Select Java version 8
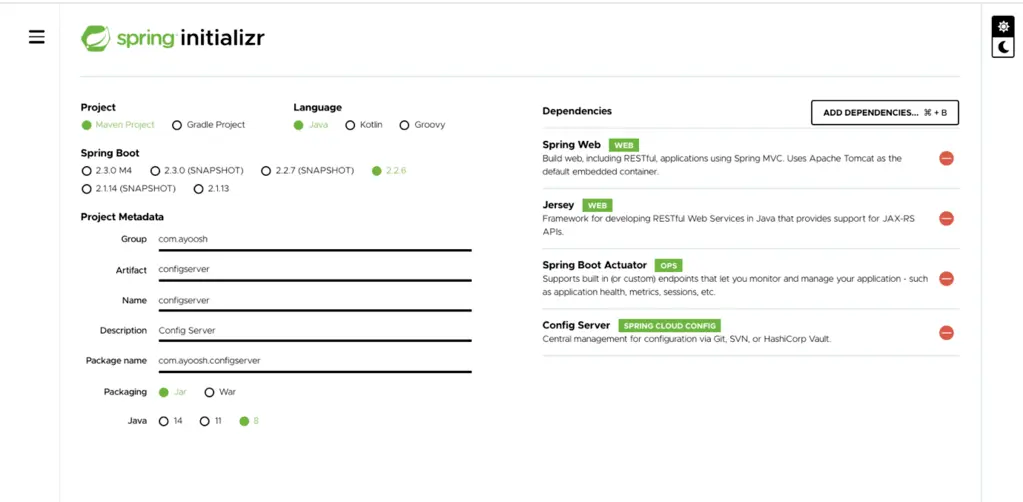Image resolution: width=1023 pixels, height=502 pixels. [x=249, y=421]
